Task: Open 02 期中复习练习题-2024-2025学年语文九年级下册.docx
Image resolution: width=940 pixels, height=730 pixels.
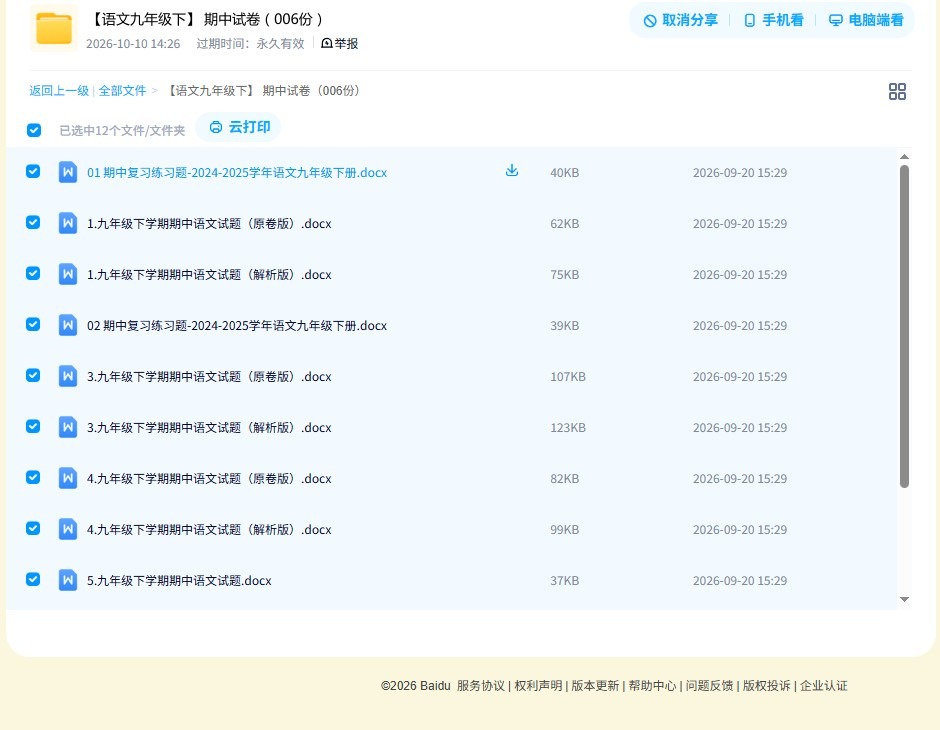Action: pos(237,325)
